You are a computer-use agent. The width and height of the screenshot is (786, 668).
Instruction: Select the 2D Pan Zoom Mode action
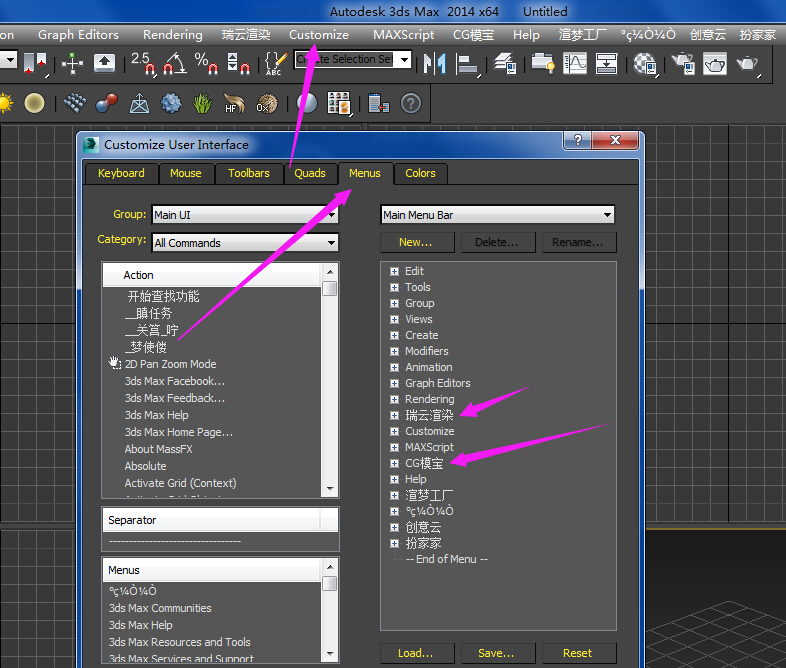(x=170, y=364)
